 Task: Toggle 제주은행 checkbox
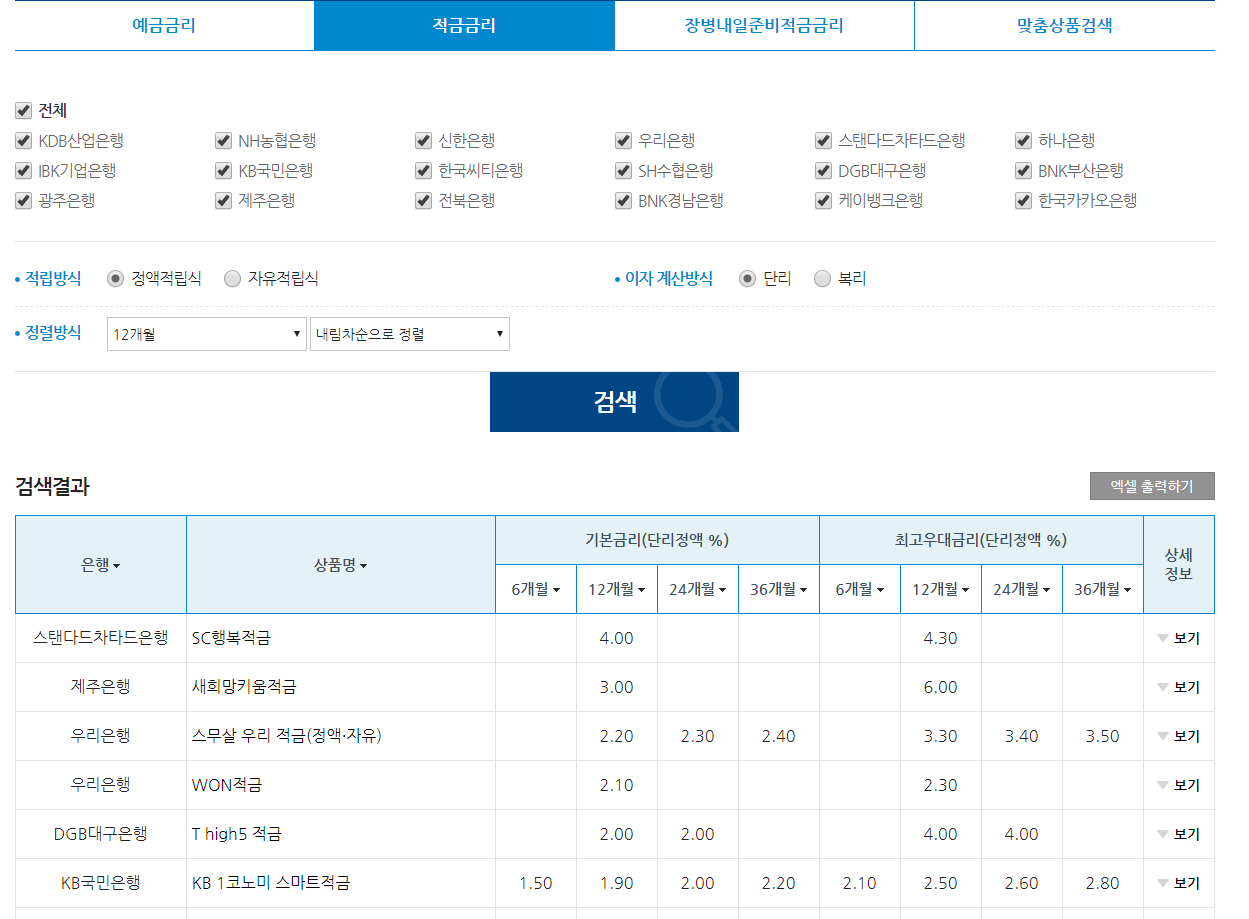coord(223,201)
